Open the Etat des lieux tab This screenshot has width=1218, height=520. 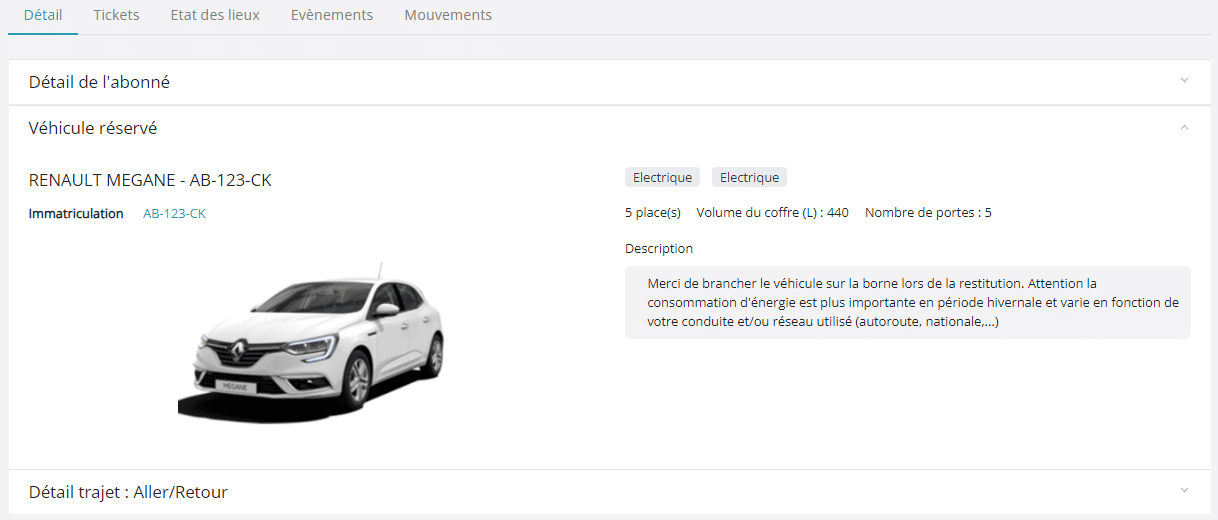coord(215,16)
